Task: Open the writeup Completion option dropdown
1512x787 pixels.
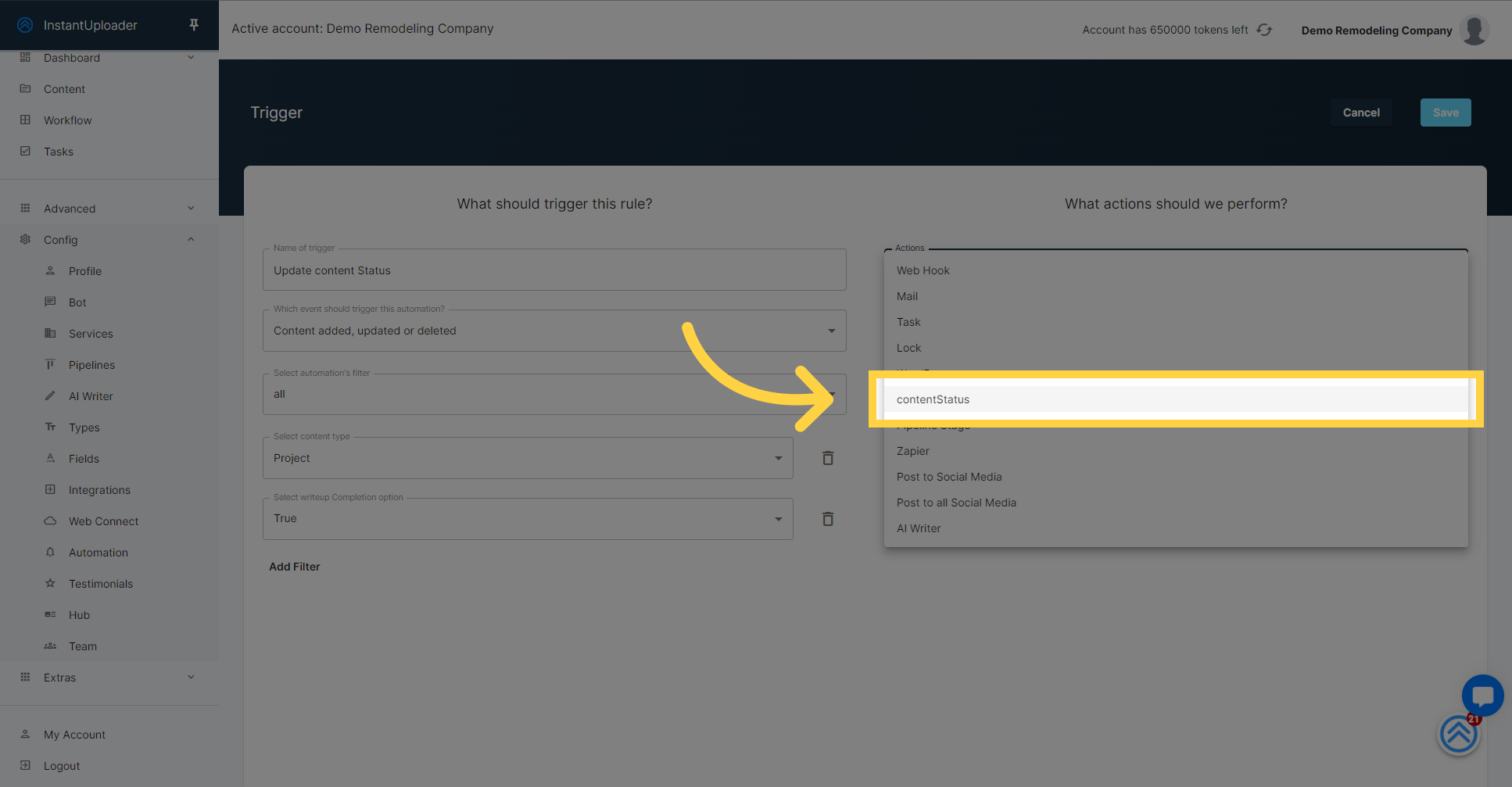Action: tap(528, 519)
